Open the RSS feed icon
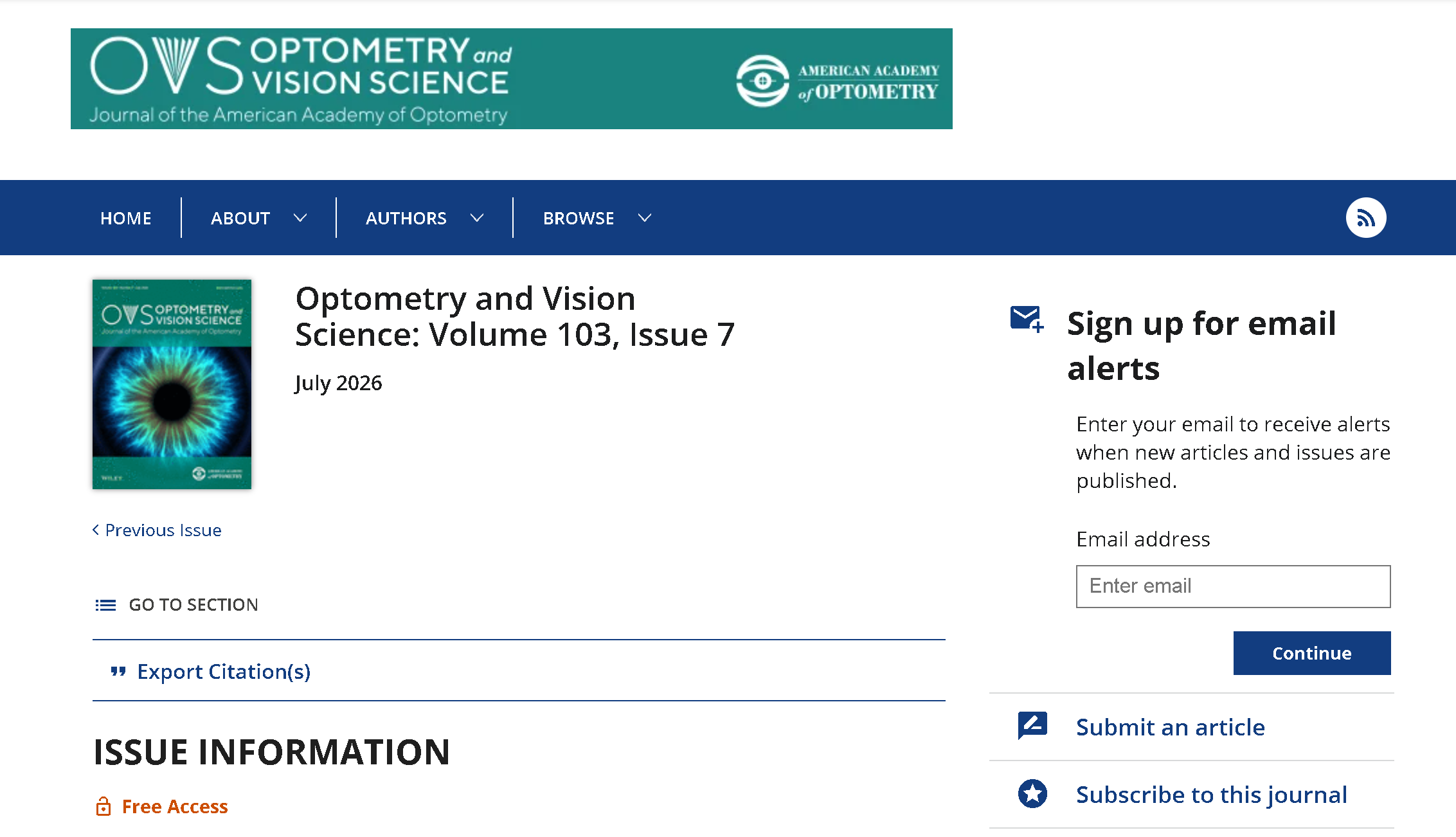This screenshot has height=837, width=1456. [1365, 218]
